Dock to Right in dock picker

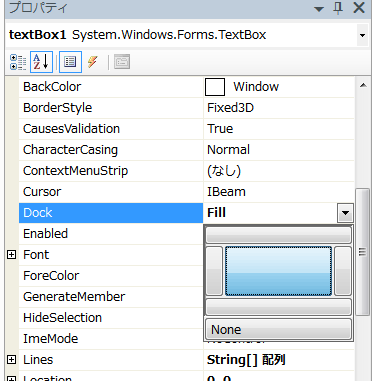point(343,271)
